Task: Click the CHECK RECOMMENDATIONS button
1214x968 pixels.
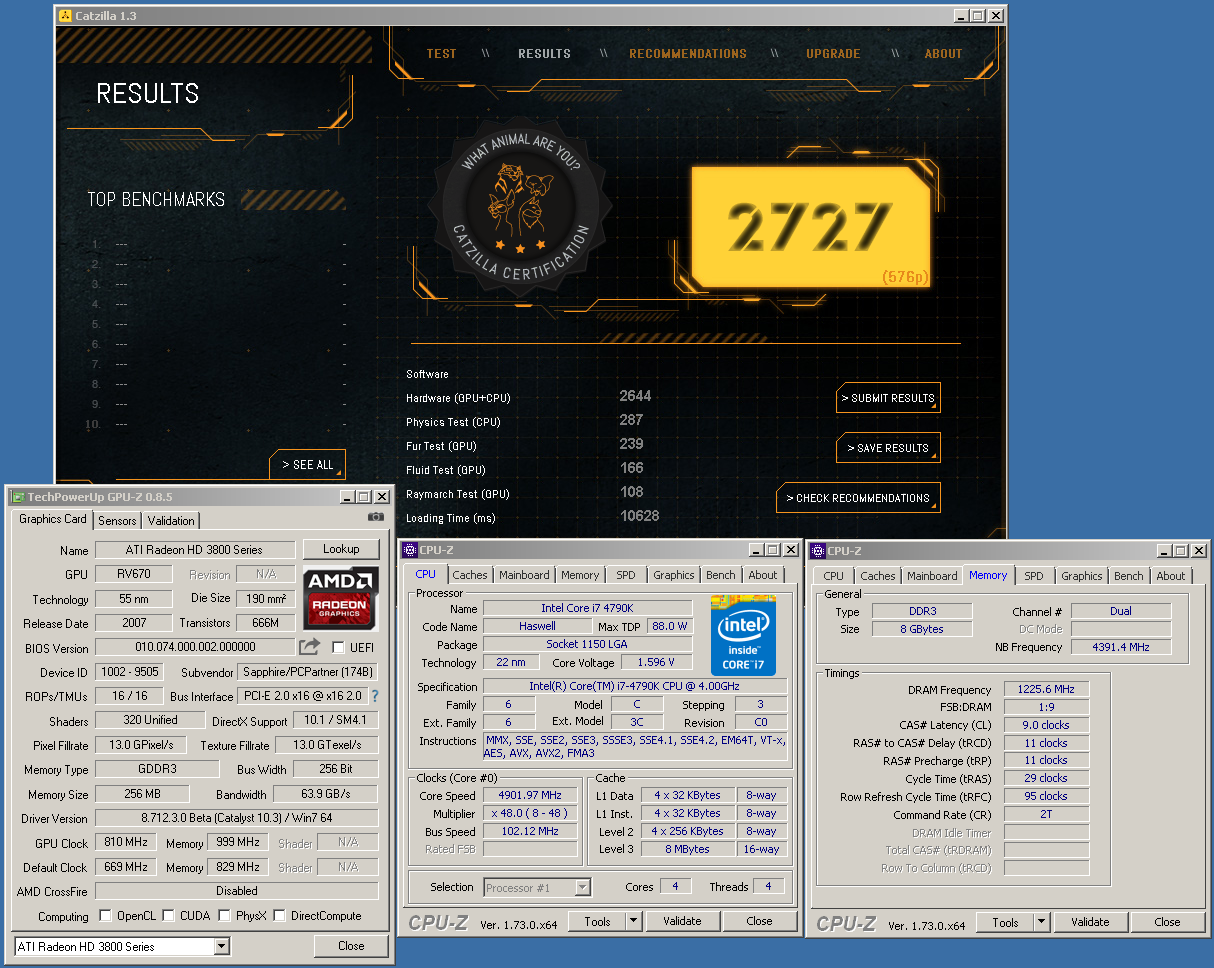Action: point(858,498)
